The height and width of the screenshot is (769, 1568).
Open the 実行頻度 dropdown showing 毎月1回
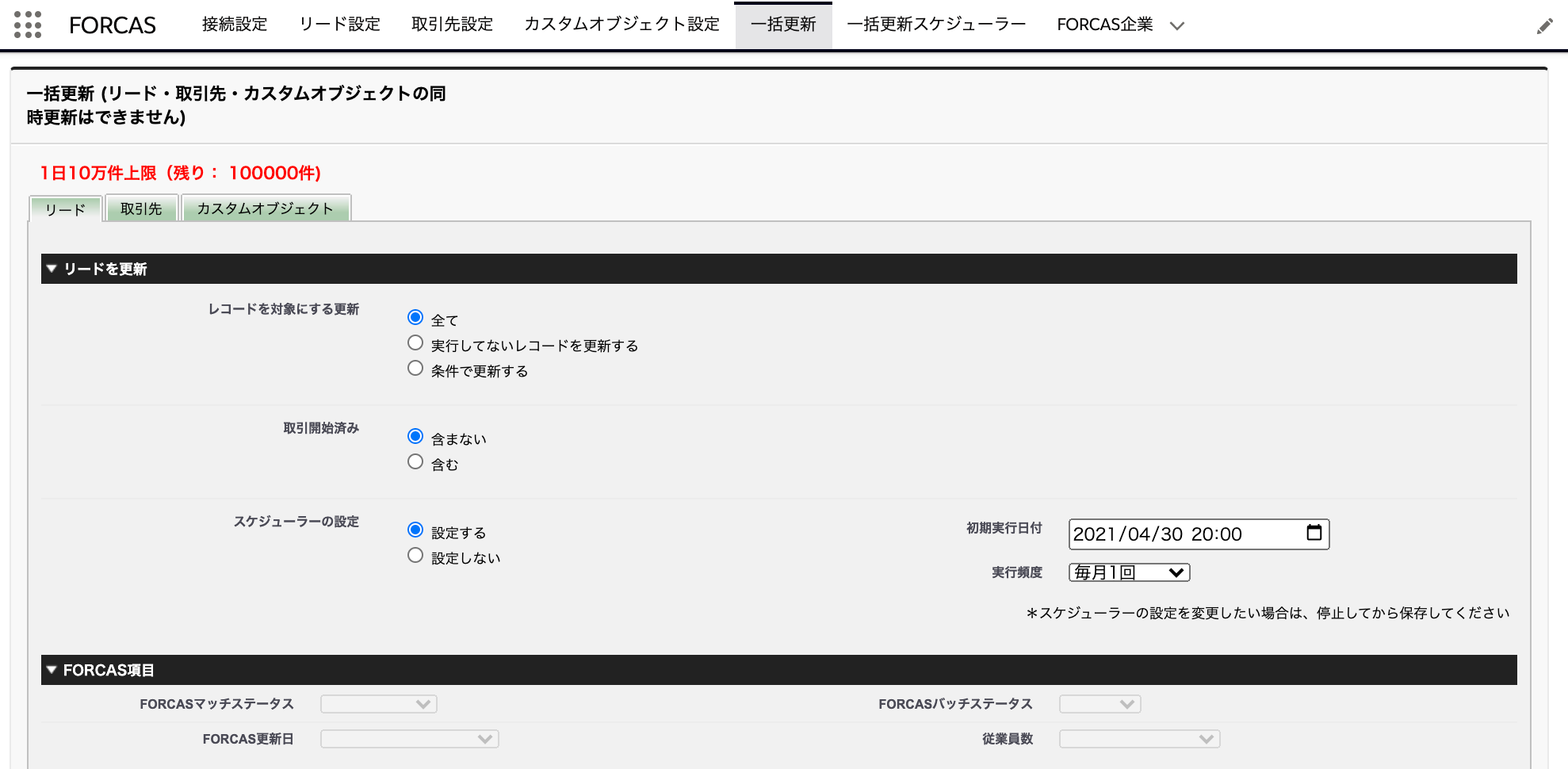click(1128, 572)
